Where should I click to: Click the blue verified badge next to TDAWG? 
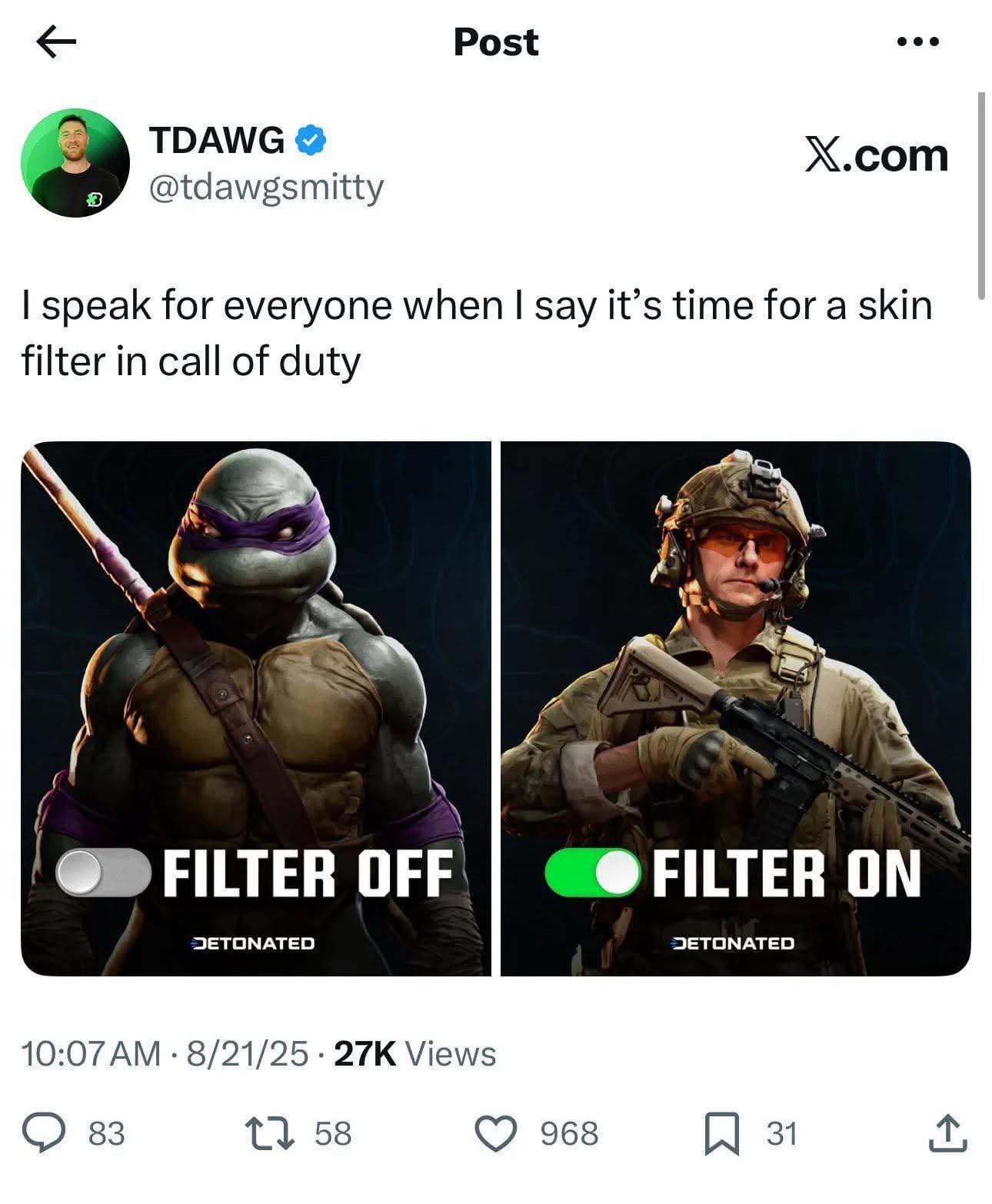pyautogui.click(x=311, y=141)
